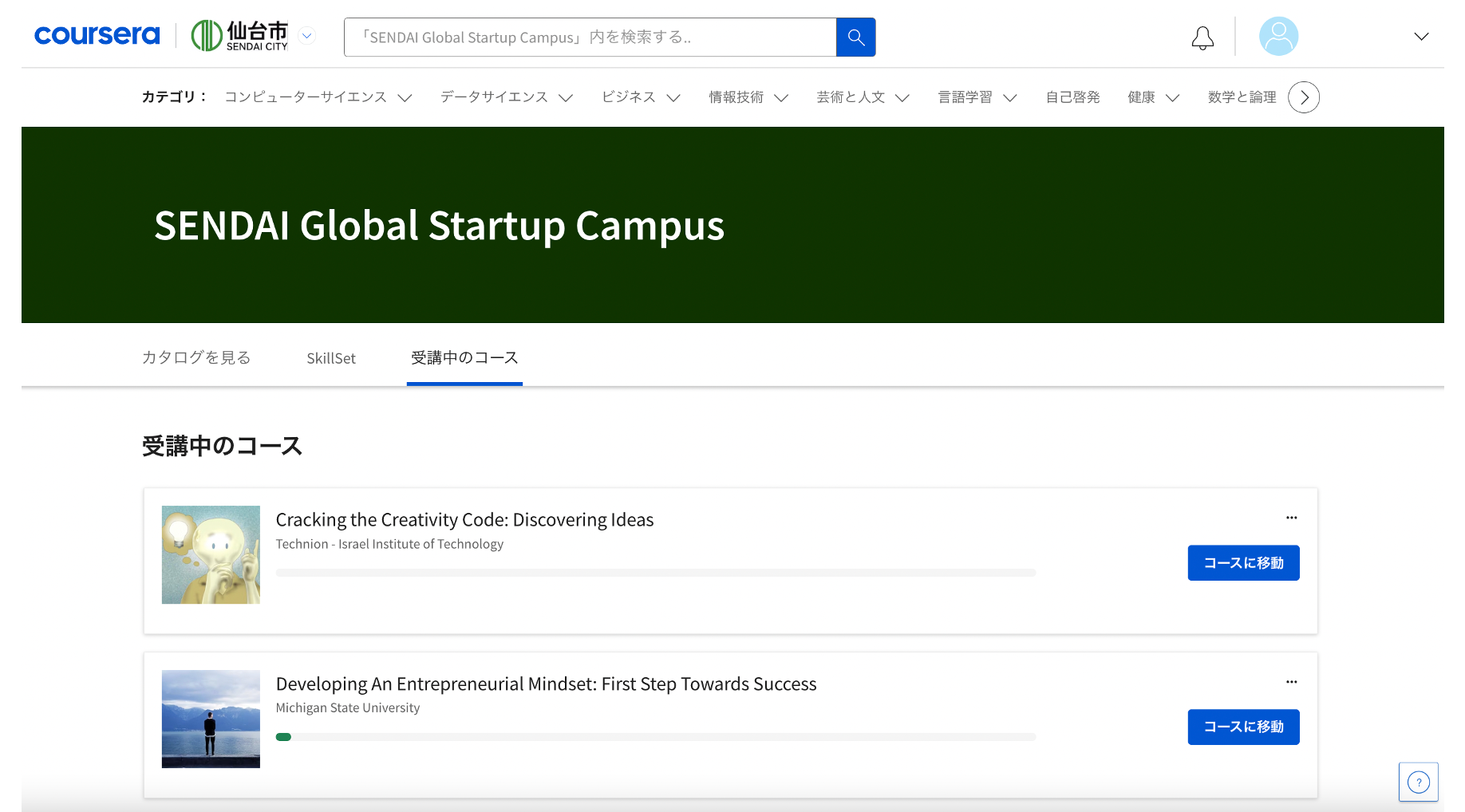This screenshot has width=1465, height=812.
Task: Open the account menu chevron
Action: coord(1421,37)
